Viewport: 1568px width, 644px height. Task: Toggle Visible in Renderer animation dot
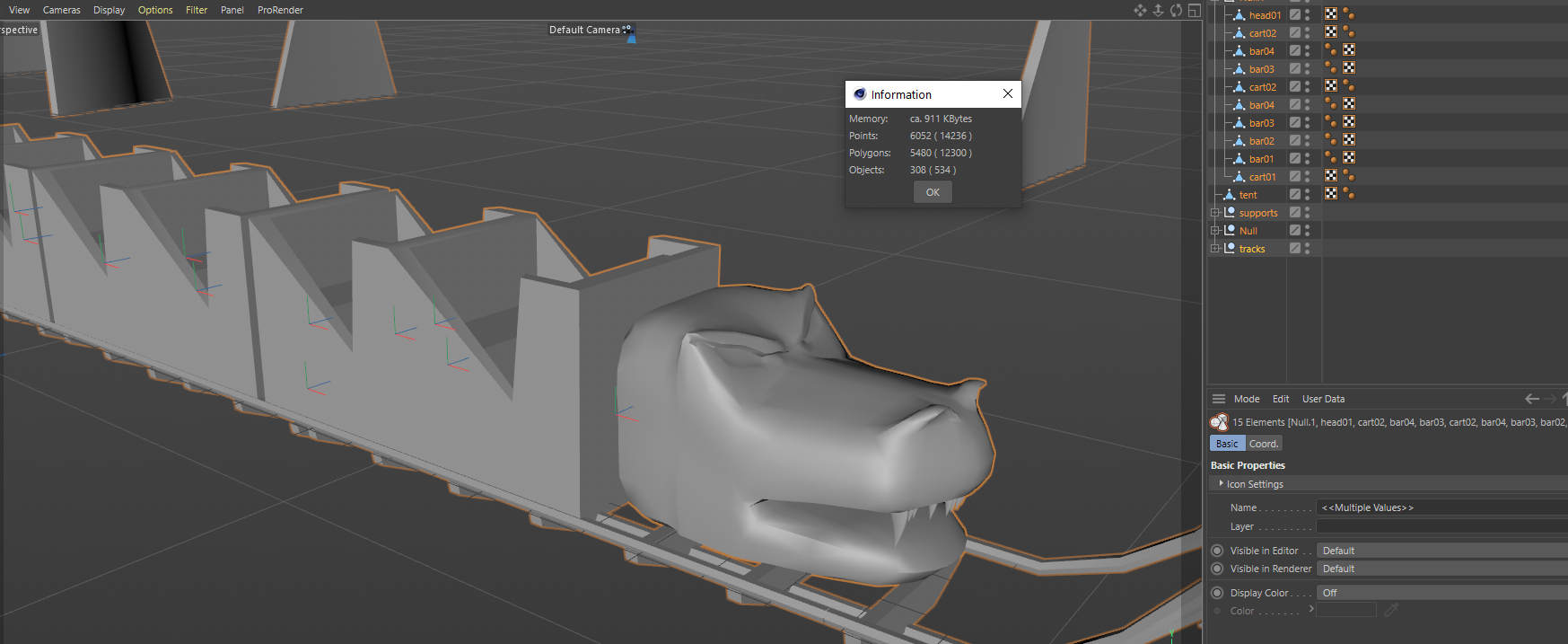pyautogui.click(x=1217, y=569)
